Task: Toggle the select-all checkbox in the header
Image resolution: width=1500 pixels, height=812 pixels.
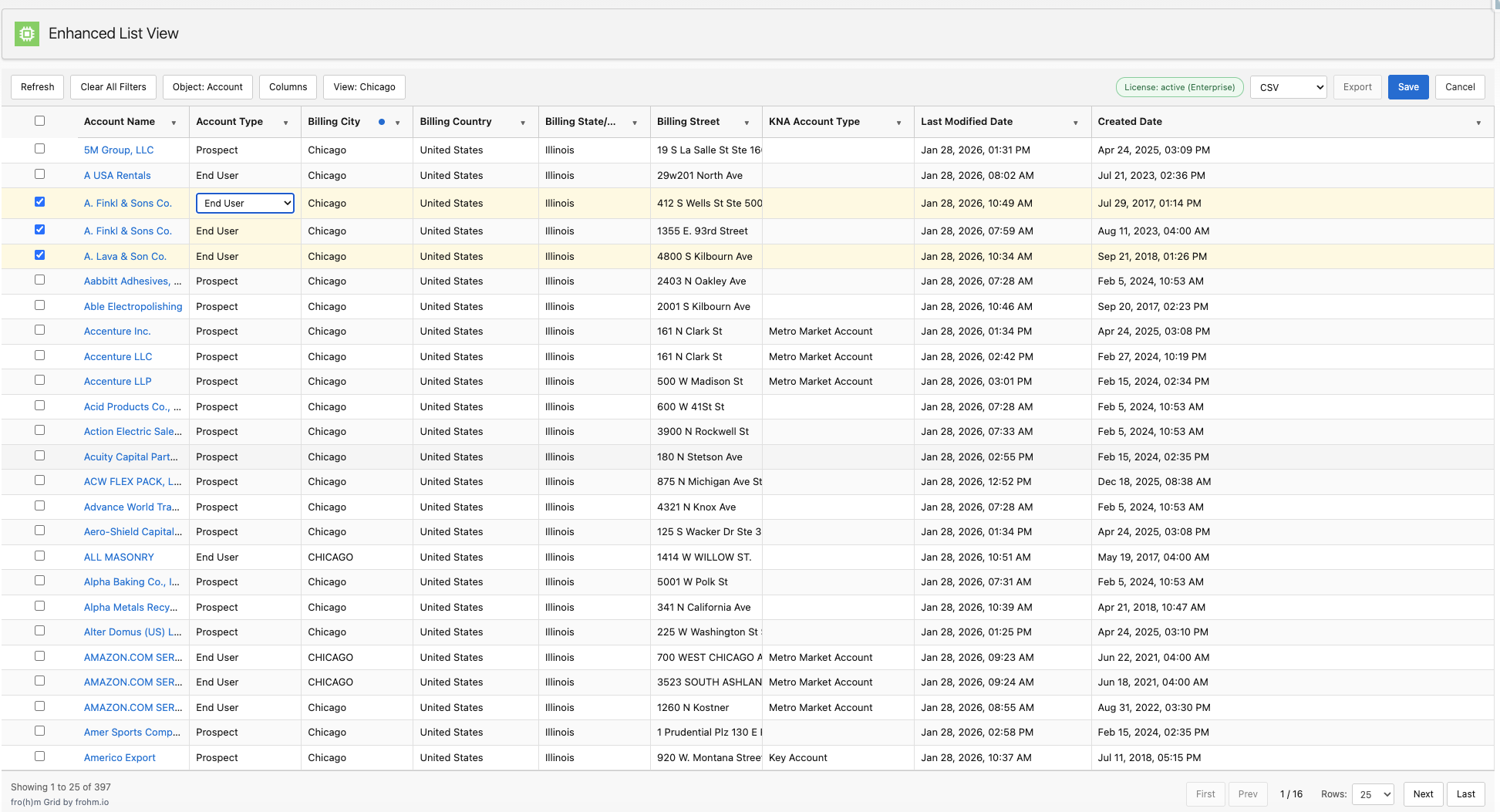Action: point(39,121)
